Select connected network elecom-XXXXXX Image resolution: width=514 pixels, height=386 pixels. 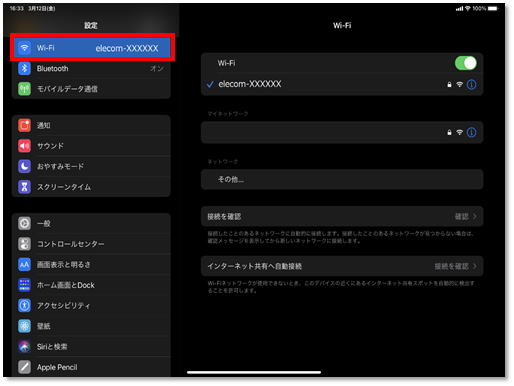click(x=342, y=84)
